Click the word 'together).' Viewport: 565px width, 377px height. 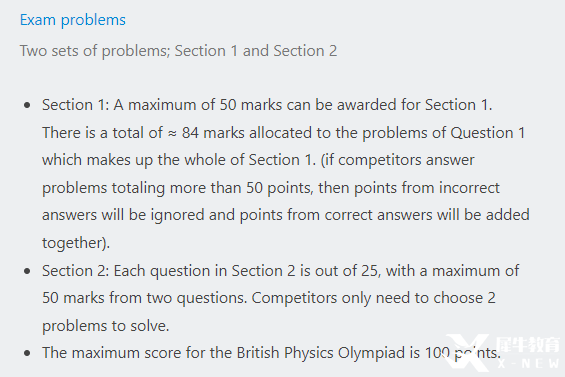[x=76, y=243]
